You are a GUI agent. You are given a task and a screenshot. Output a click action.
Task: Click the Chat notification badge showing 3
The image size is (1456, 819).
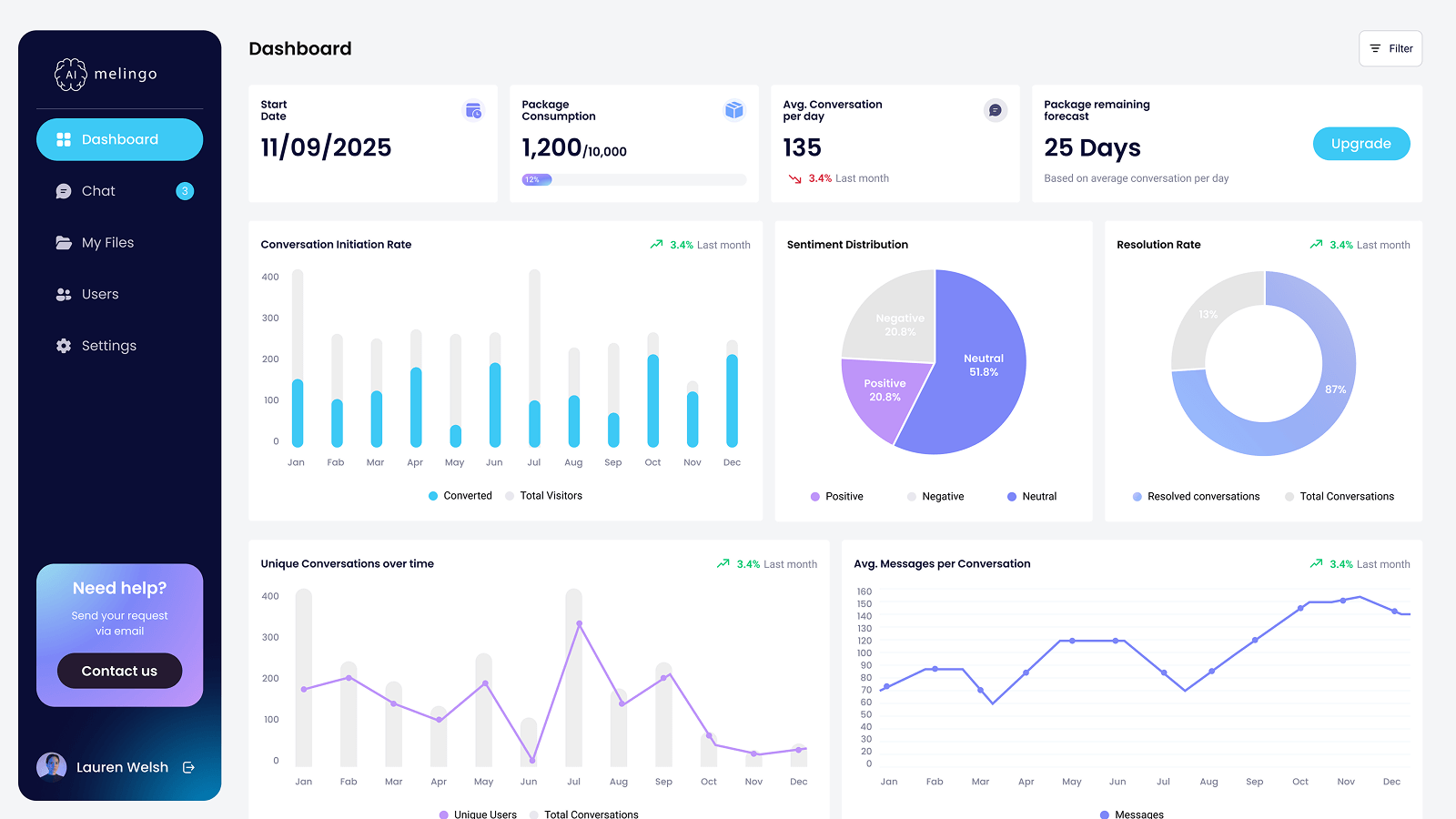tap(185, 191)
